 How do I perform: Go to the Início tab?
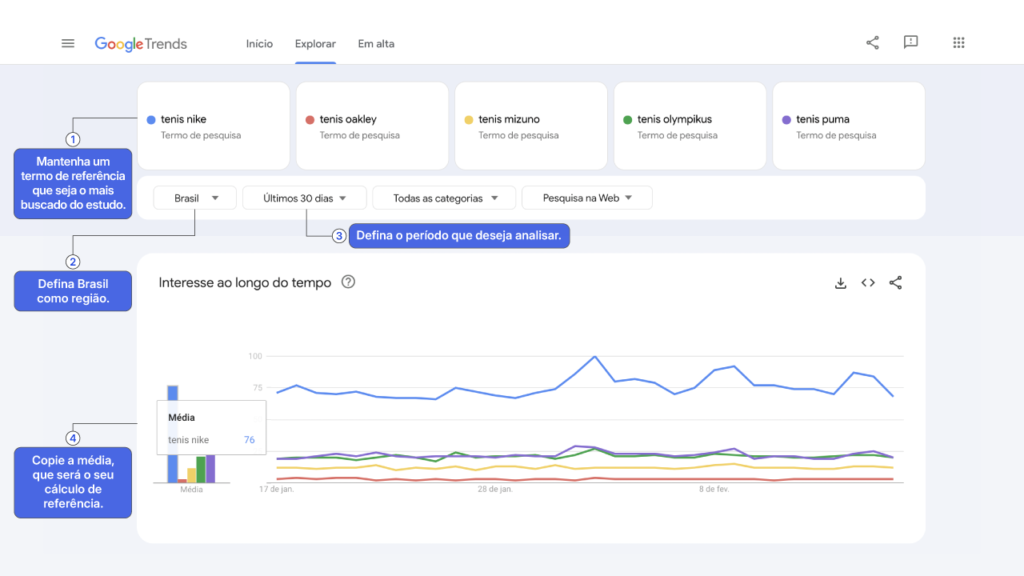(259, 44)
